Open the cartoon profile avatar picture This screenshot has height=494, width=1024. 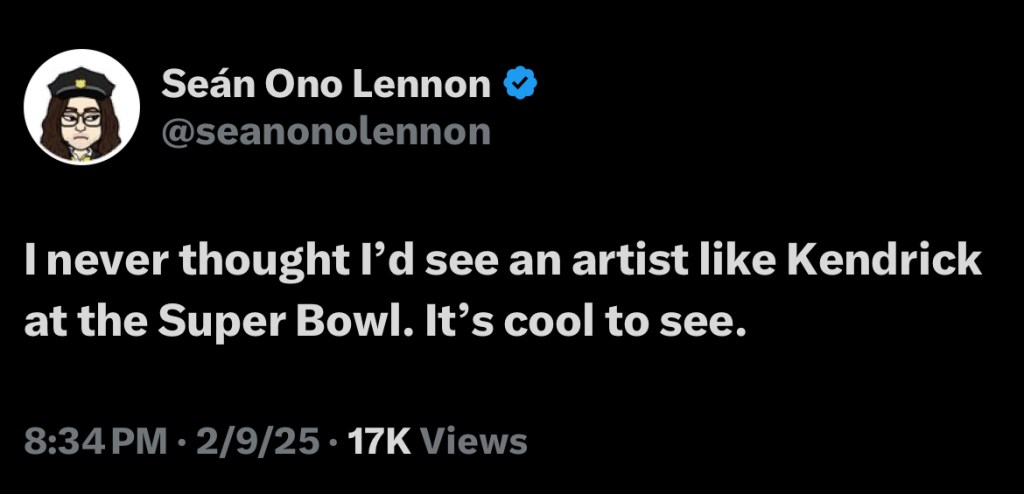[x=82, y=106]
